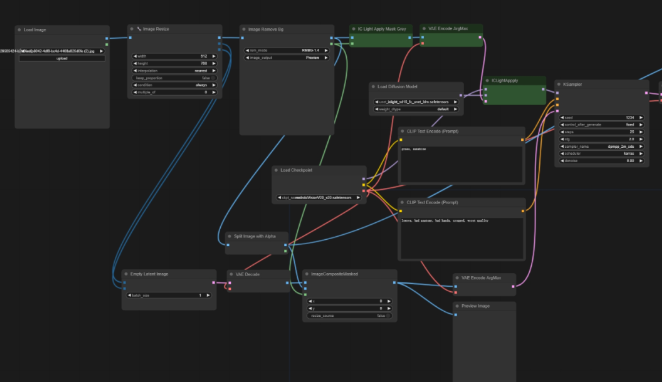Open the interpolation dropdown in Image Resize

pos(174,71)
